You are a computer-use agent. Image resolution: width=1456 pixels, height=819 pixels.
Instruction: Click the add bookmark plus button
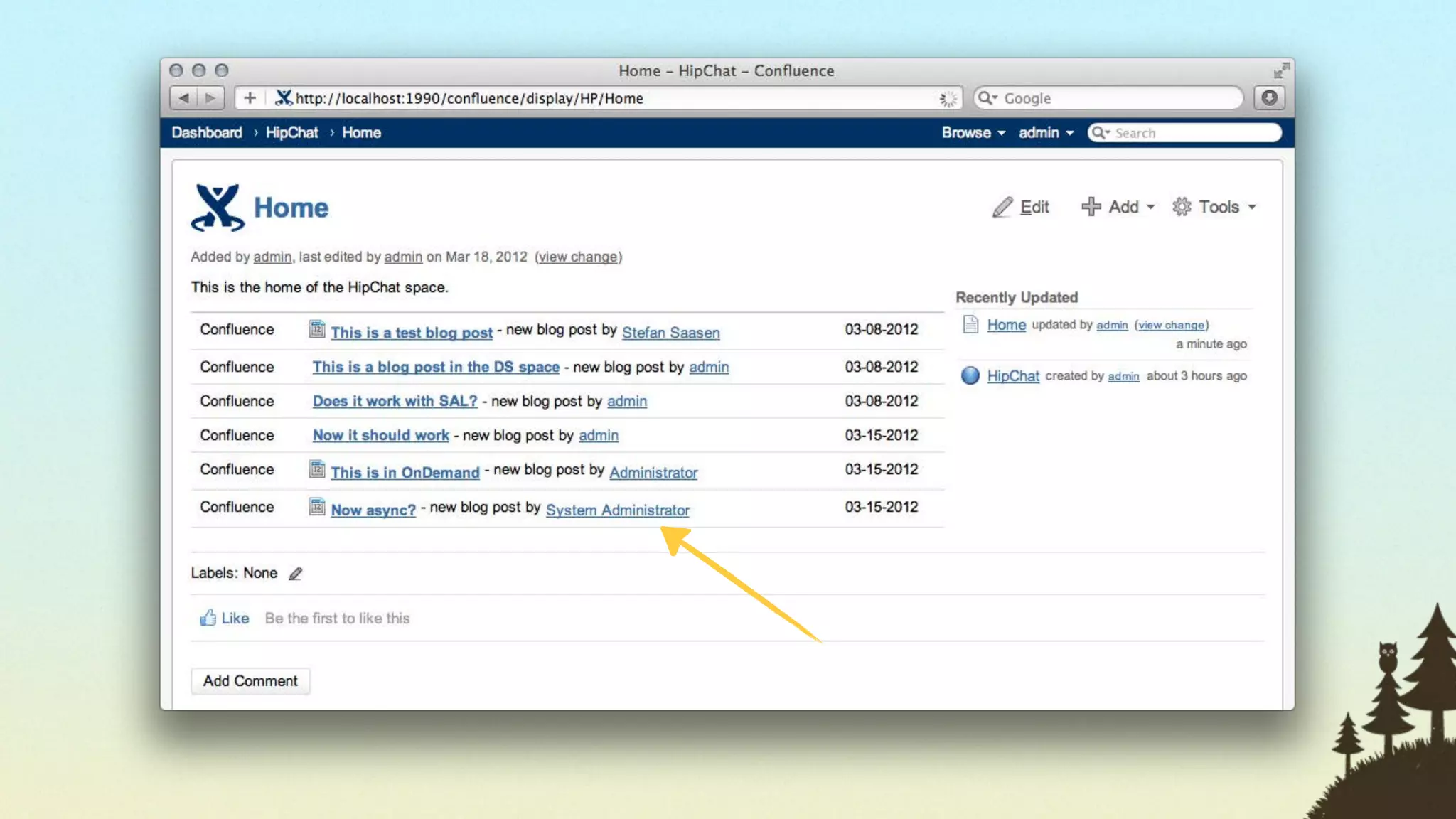(250, 98)
